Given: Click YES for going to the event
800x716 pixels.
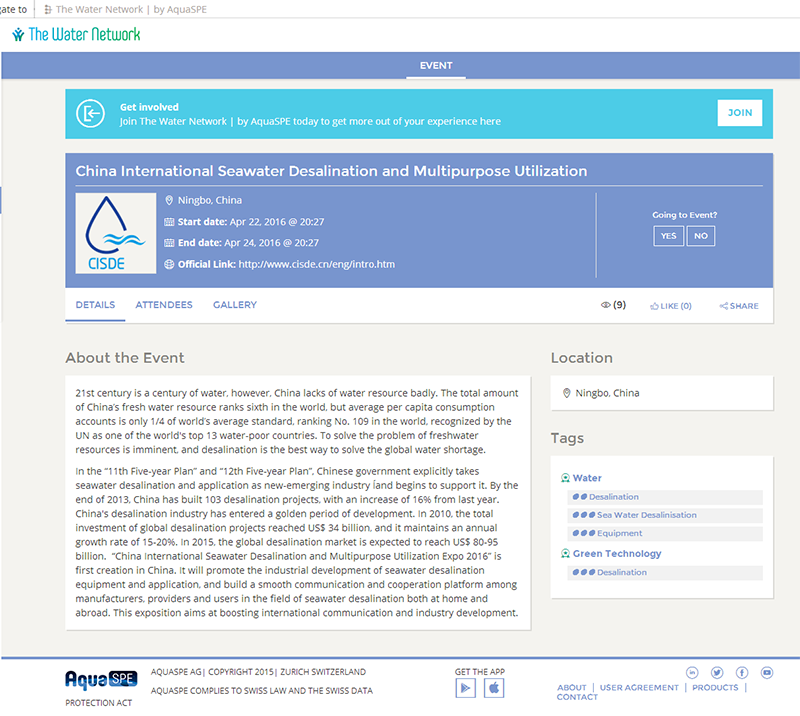Looking at the screenshot, I should [668, 236].
